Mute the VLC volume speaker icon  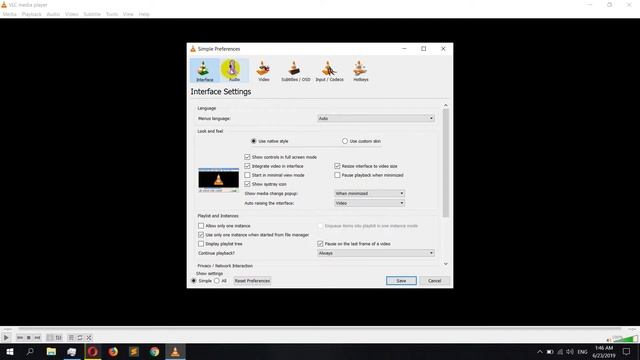(609, 340)
